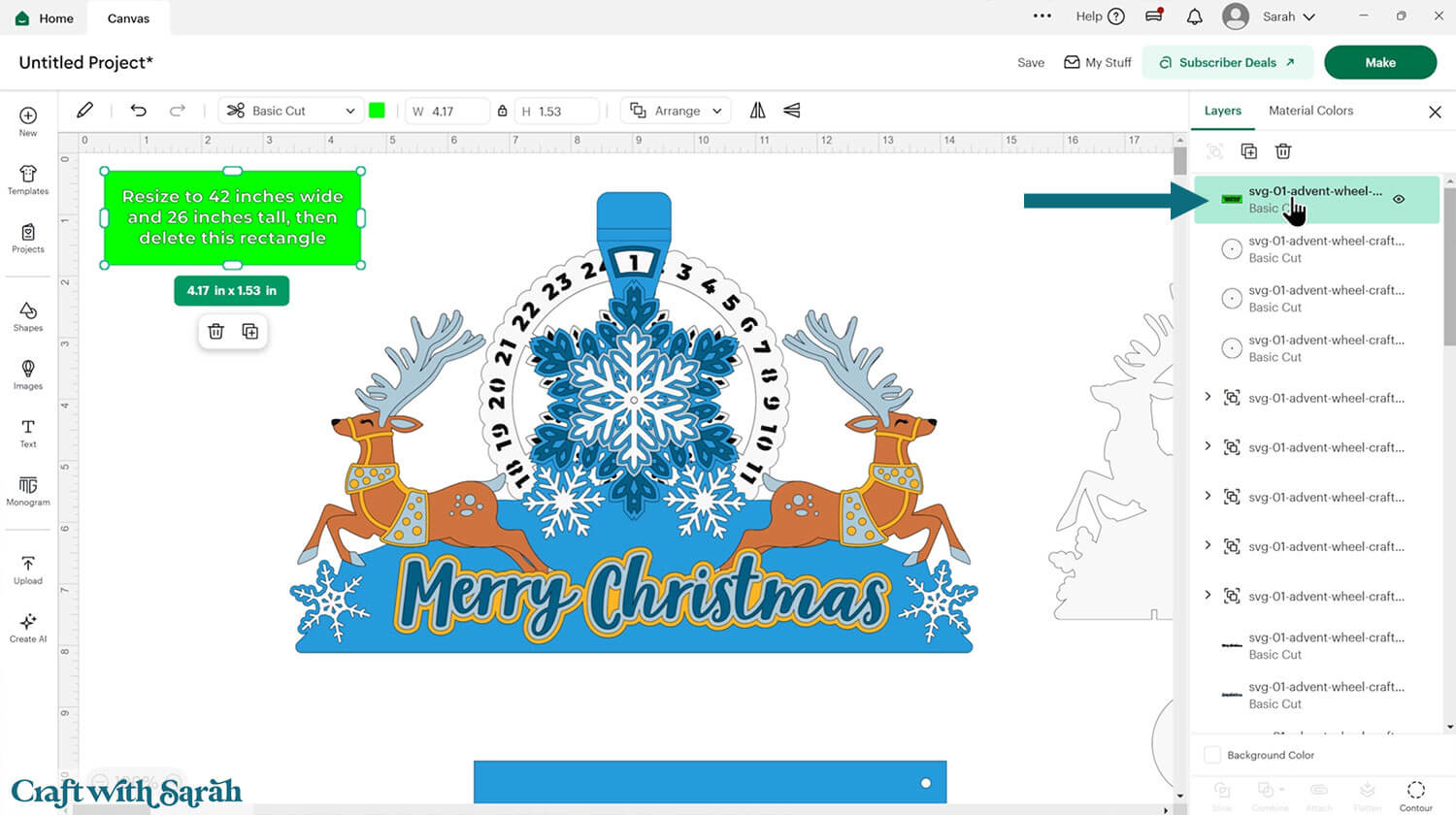The image size is (1456, 815).
Task: Open the Upload tool
Action: pyautogui.click(x=28, y=570)
